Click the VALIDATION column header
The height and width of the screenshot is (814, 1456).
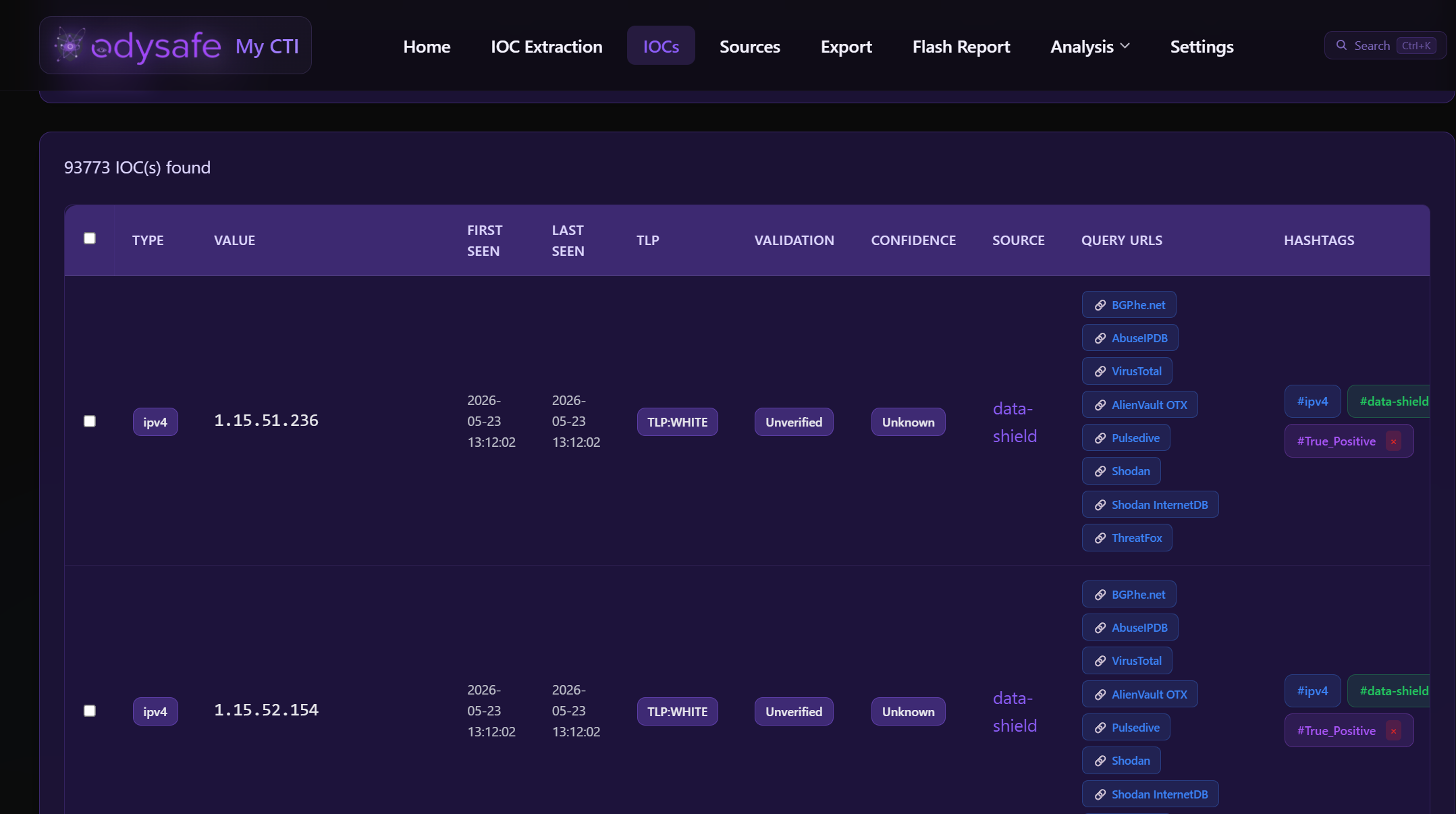(794, 240)
